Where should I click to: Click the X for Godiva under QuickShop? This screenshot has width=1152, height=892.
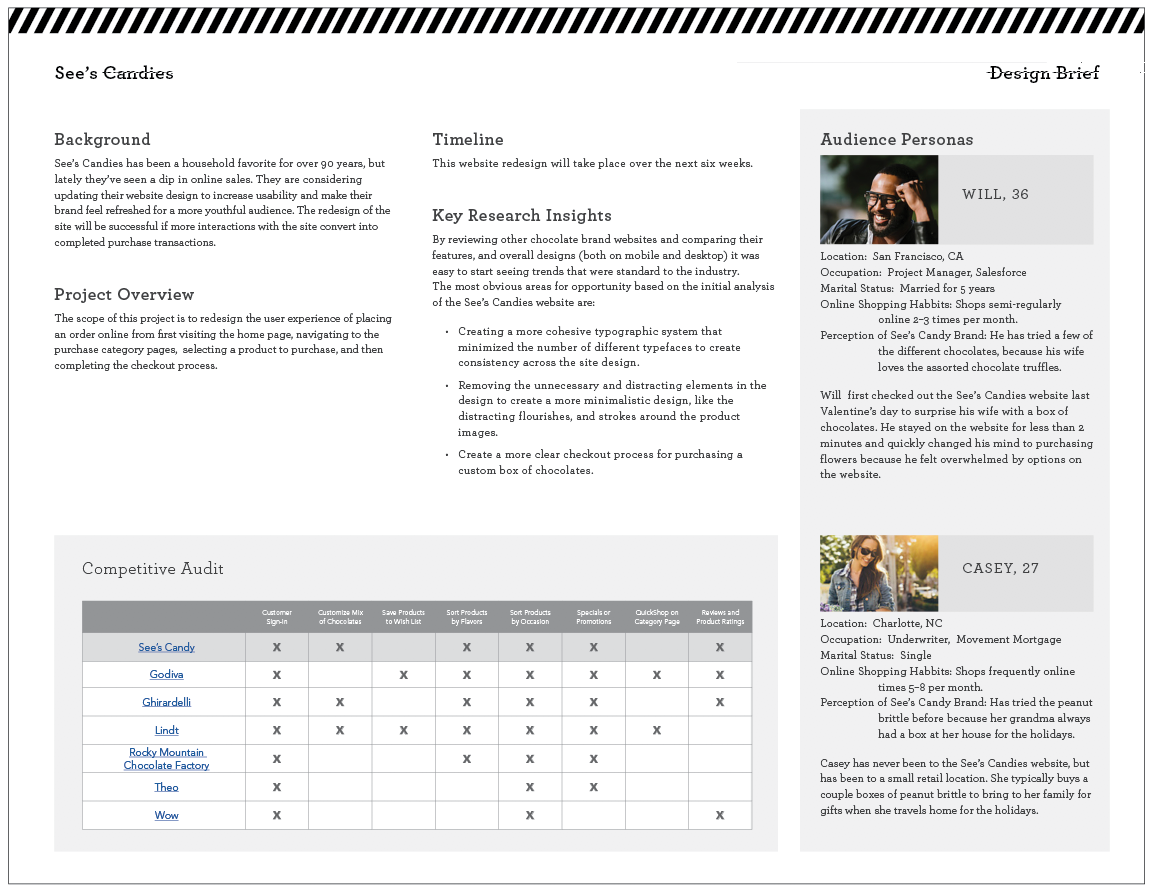click(x=657, y=675)
